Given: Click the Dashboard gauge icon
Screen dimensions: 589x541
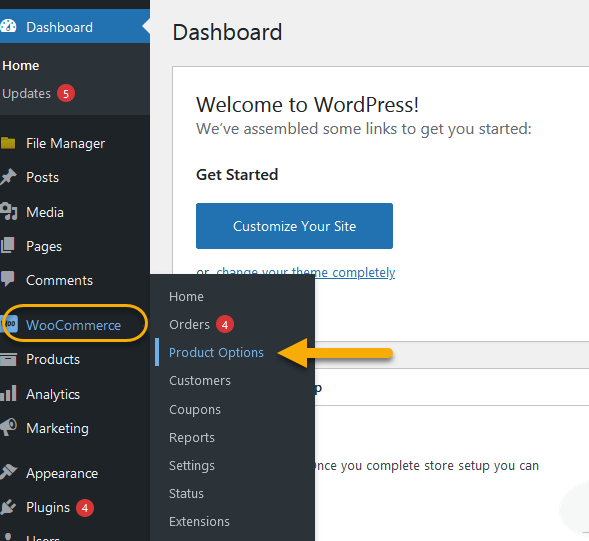Looking at the screenshot, I should (8, 26).
